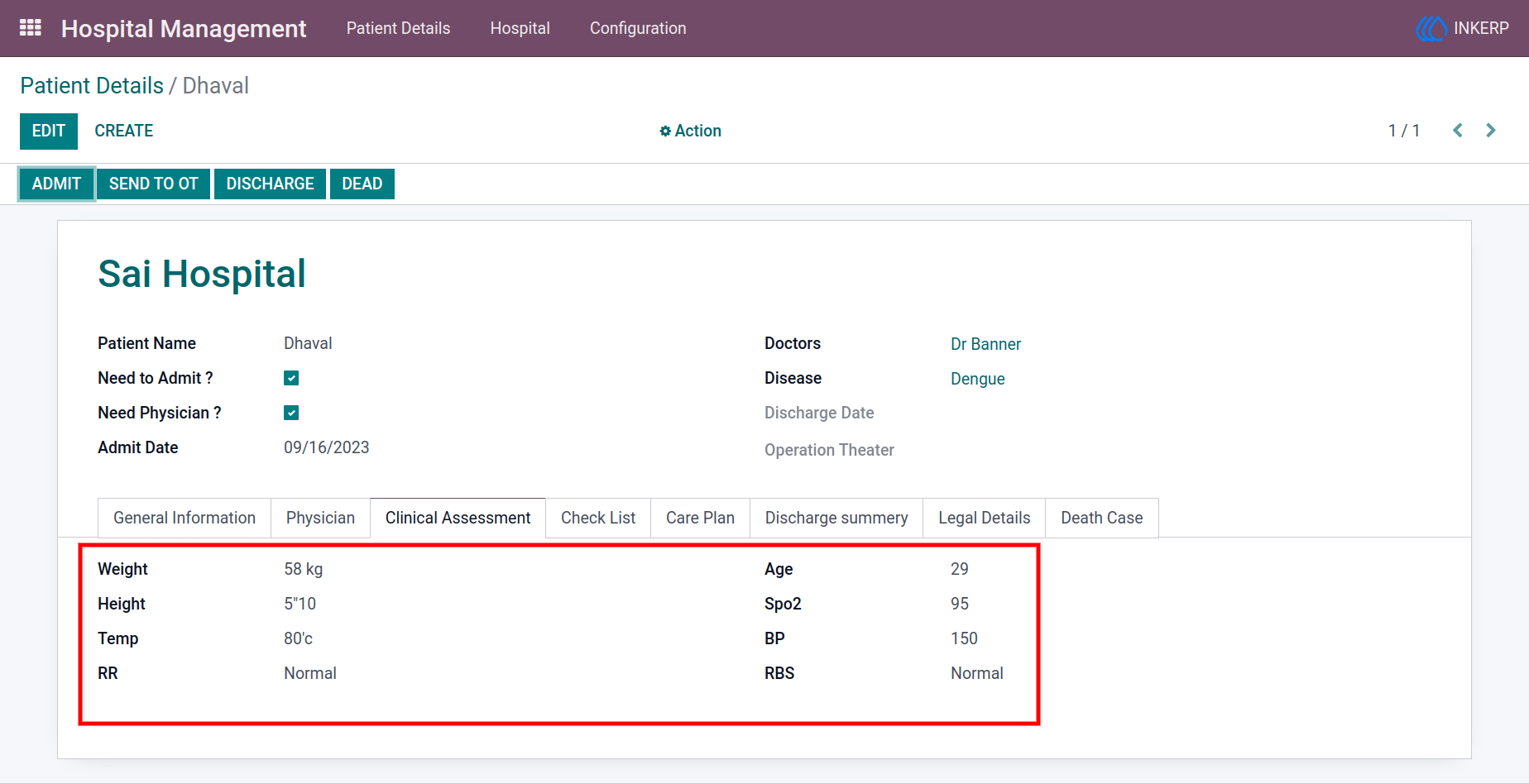The width and height of the screenshot is (1529, 784).
Task: Click the Patient Name value Dhaval
Action: (x=308, y=343)
